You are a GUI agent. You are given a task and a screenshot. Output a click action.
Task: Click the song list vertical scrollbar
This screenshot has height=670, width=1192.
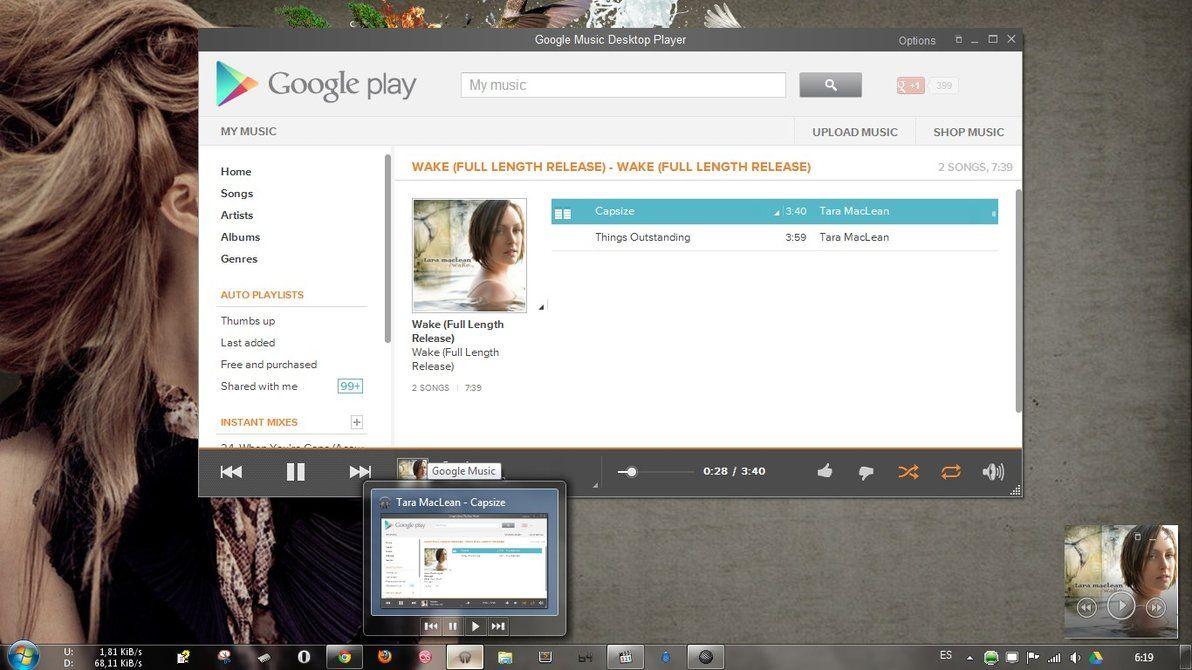1019,300
